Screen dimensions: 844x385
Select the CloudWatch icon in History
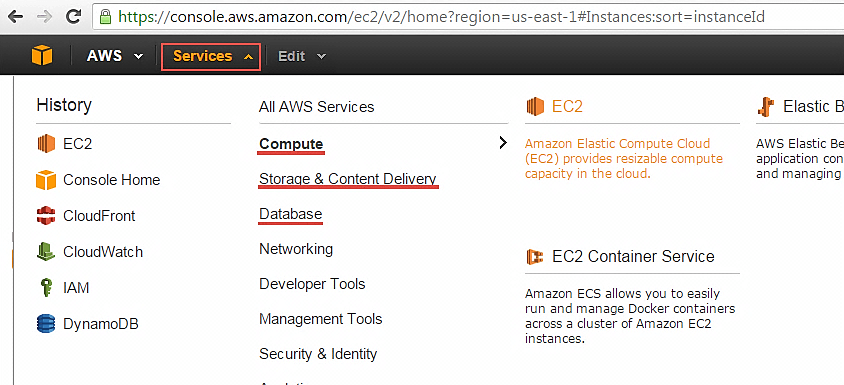pyautogui.click(x=46, y=252)
